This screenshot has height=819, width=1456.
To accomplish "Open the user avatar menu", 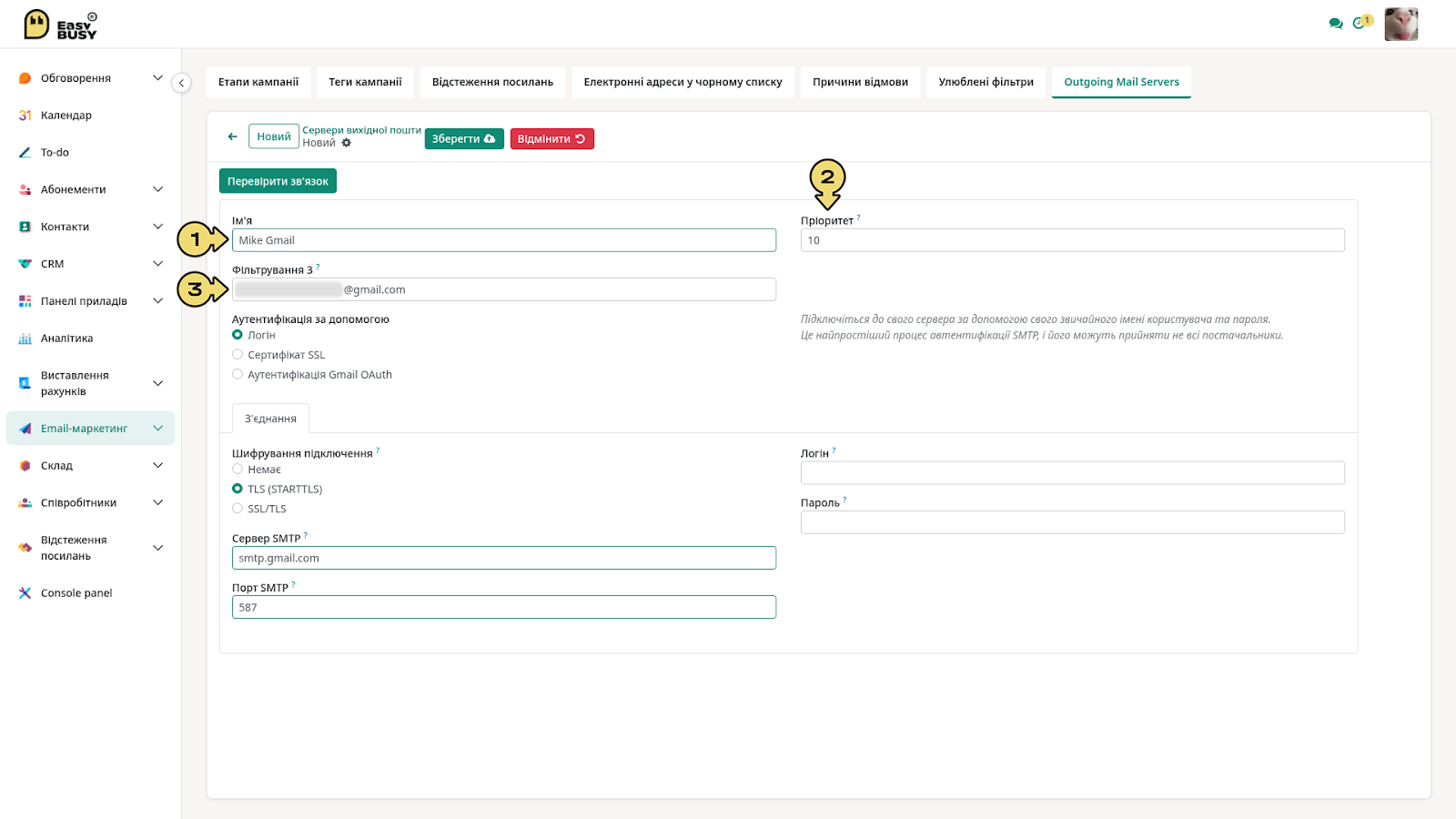I will click(x=1400, y=25).
